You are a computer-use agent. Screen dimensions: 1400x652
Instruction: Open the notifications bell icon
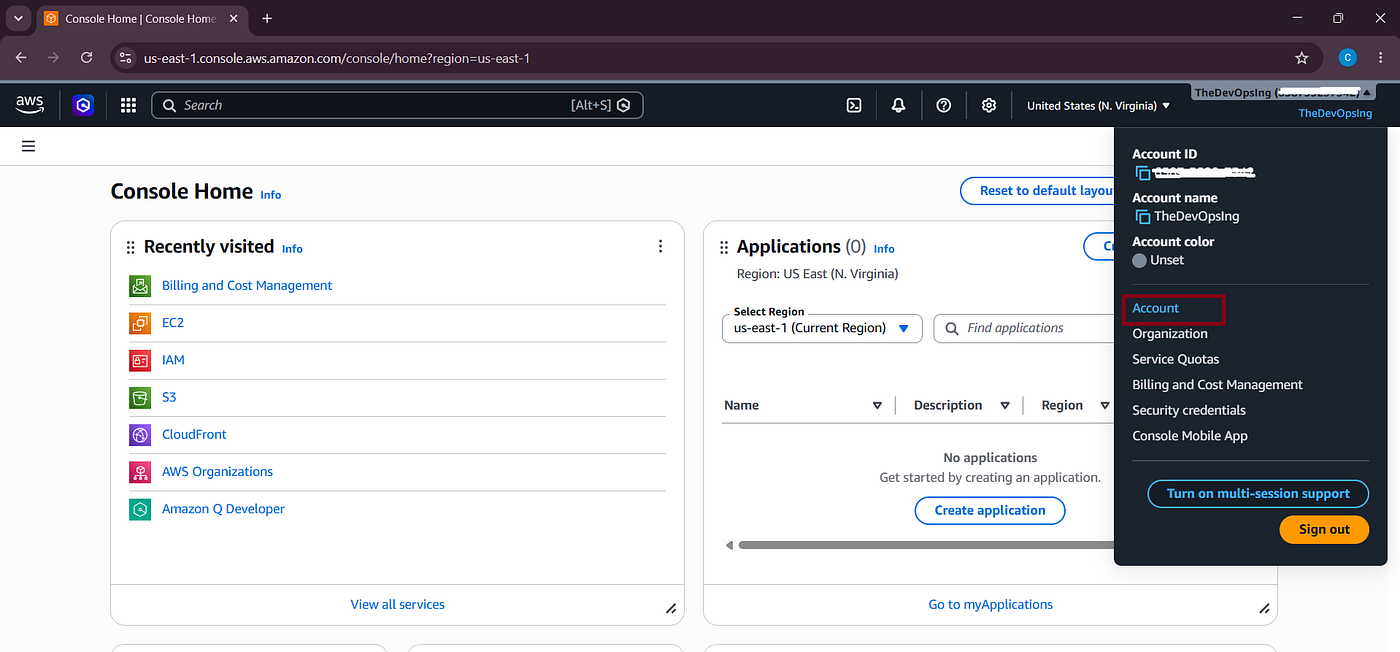point(898,105)
